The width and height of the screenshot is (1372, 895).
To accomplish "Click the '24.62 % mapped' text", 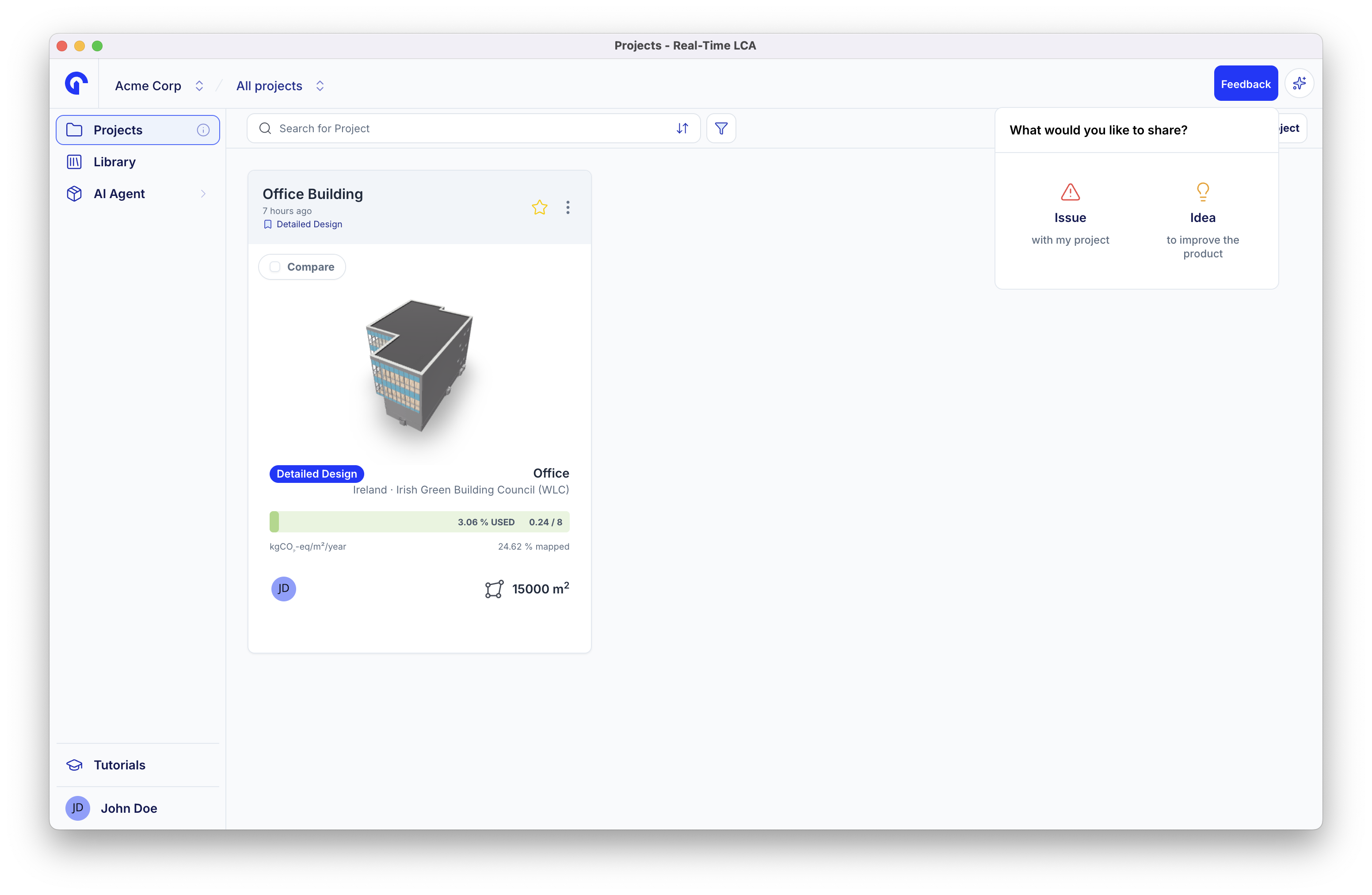I will tap(533, 547).
